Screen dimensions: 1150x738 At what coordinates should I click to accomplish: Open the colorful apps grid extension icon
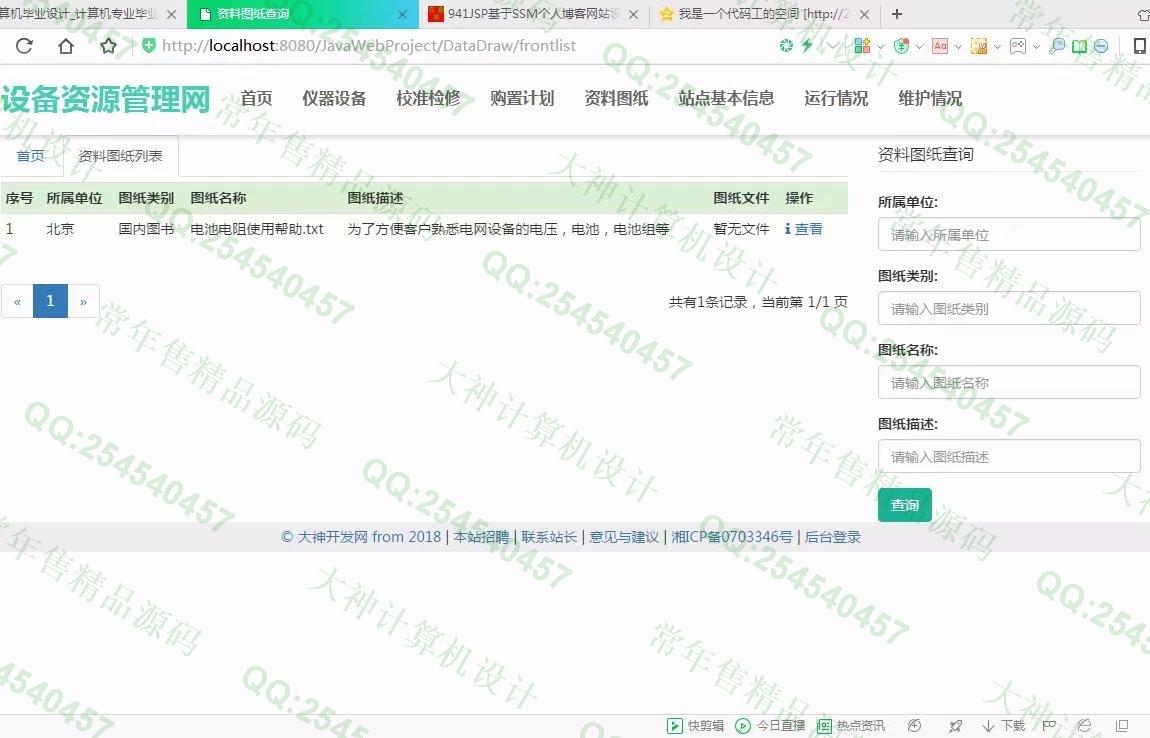point(862,46)
